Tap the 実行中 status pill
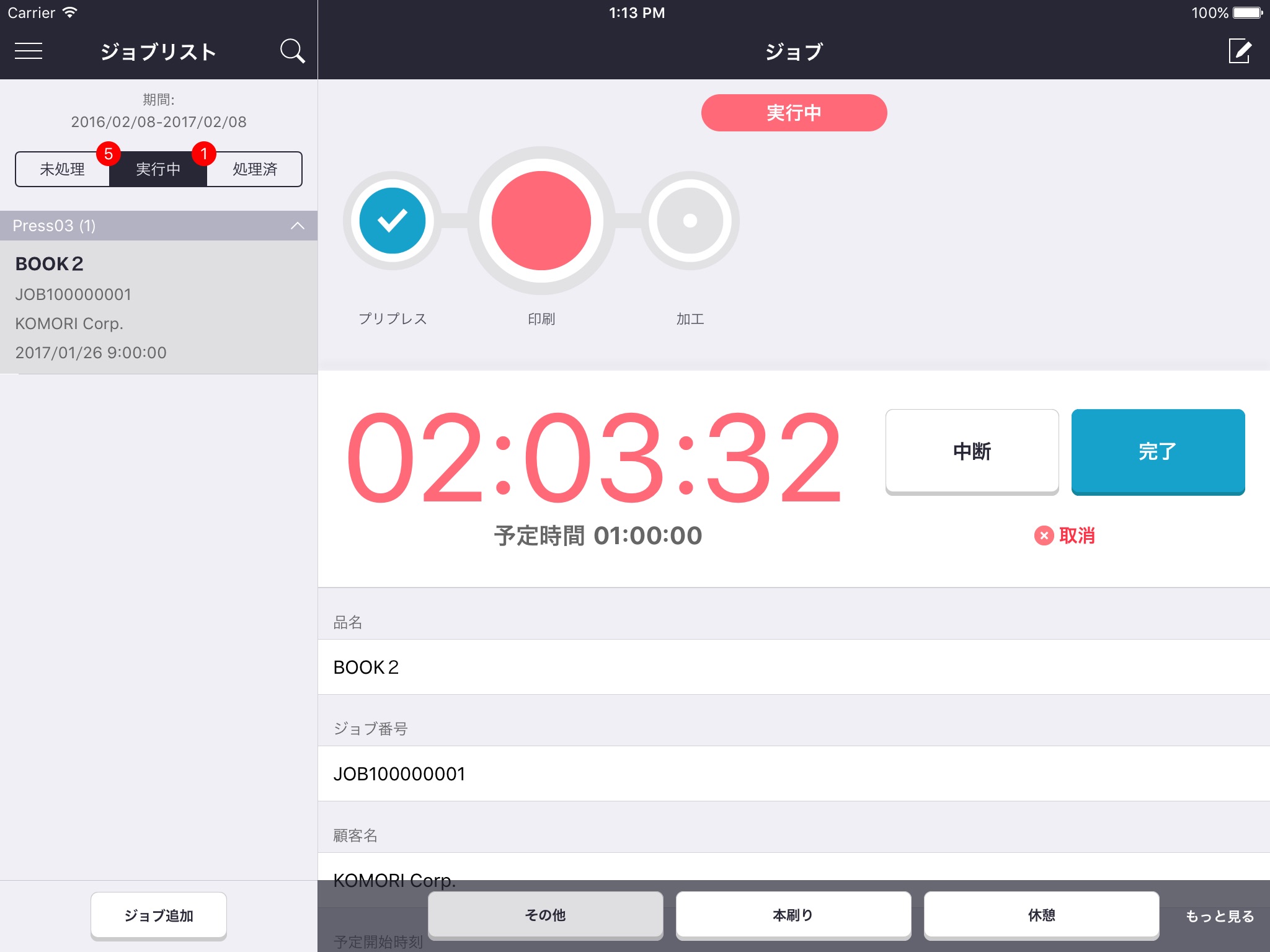Screen dimensions: 1270x952 794,113
